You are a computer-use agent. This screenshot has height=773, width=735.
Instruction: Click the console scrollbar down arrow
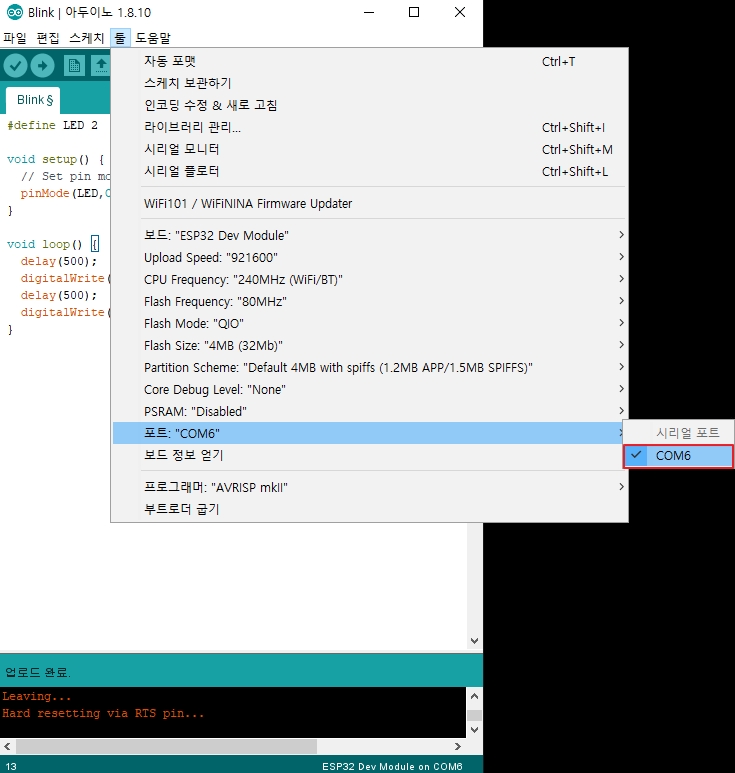point(474,730)
